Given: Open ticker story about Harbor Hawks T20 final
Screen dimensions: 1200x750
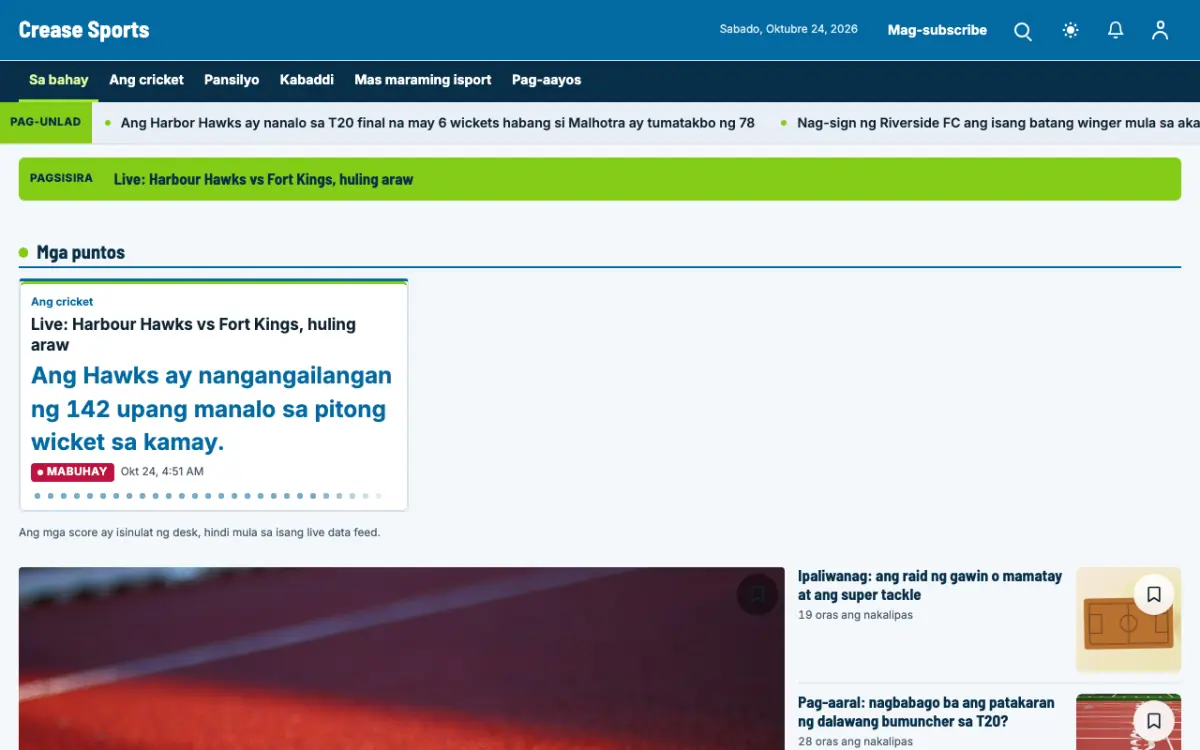Looking at the screenshot, I should tap(437, 123).
